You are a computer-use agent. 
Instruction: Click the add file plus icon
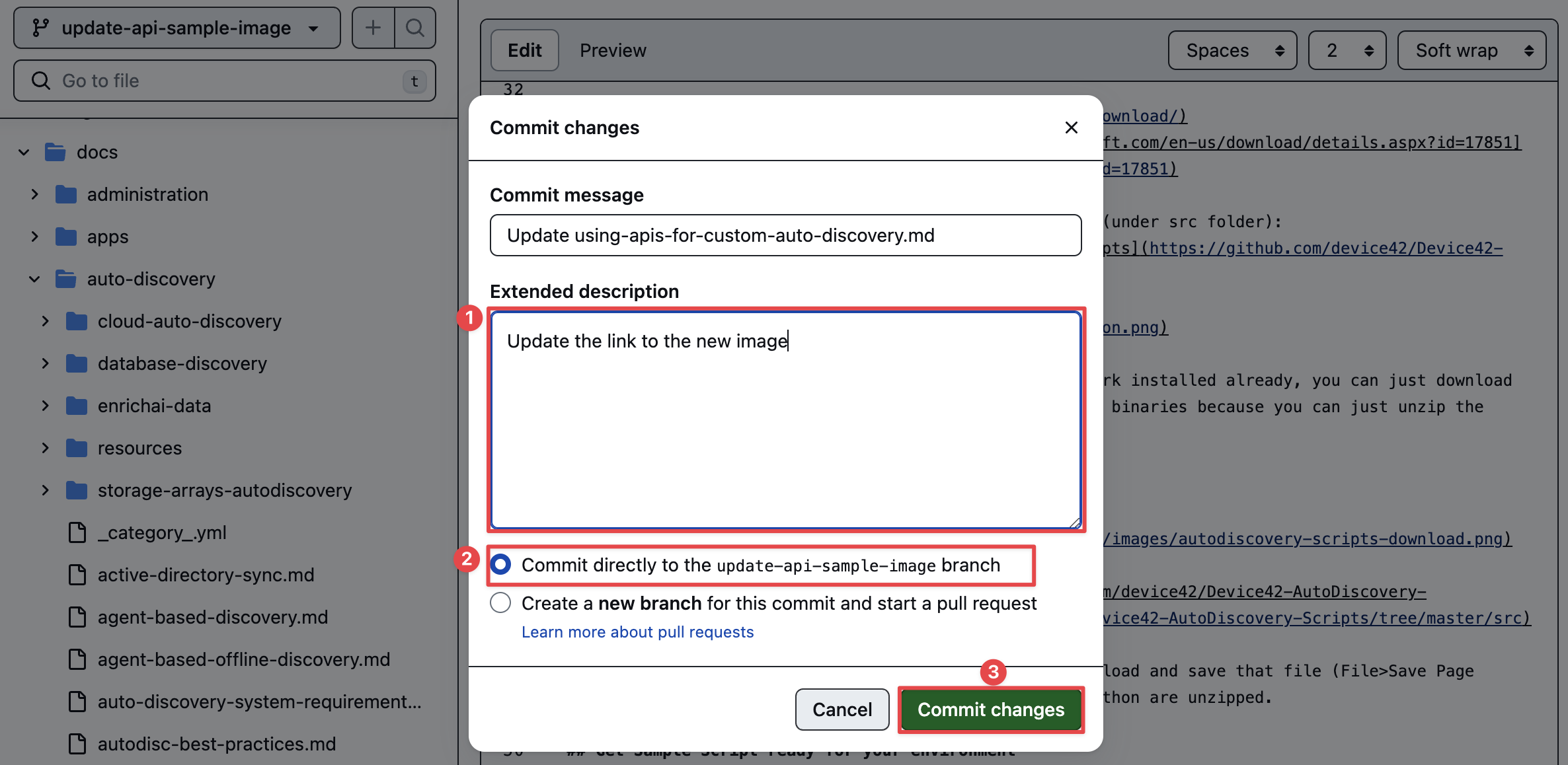(373, 28)
